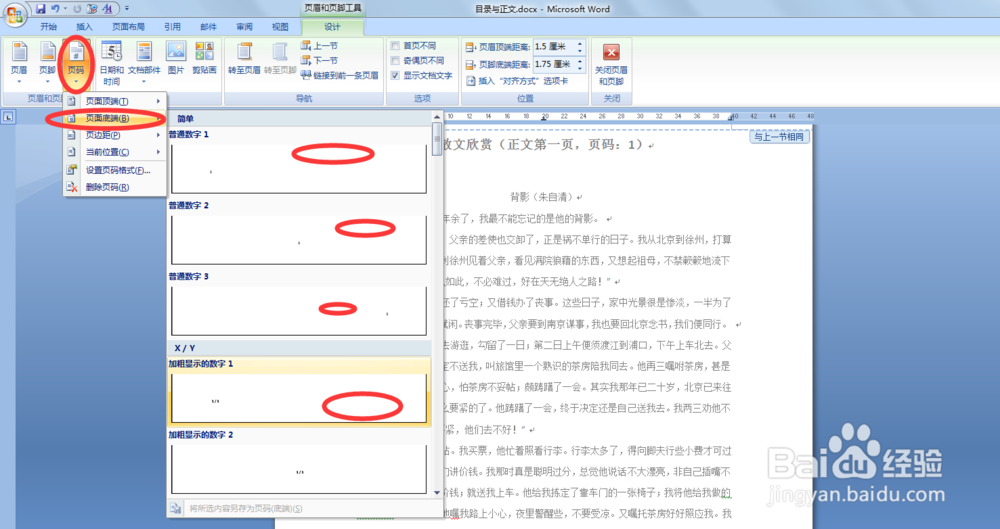Open the 页脚 footer gallery
The width and height of the screenshot is (1000, 529).
(48, 63)
